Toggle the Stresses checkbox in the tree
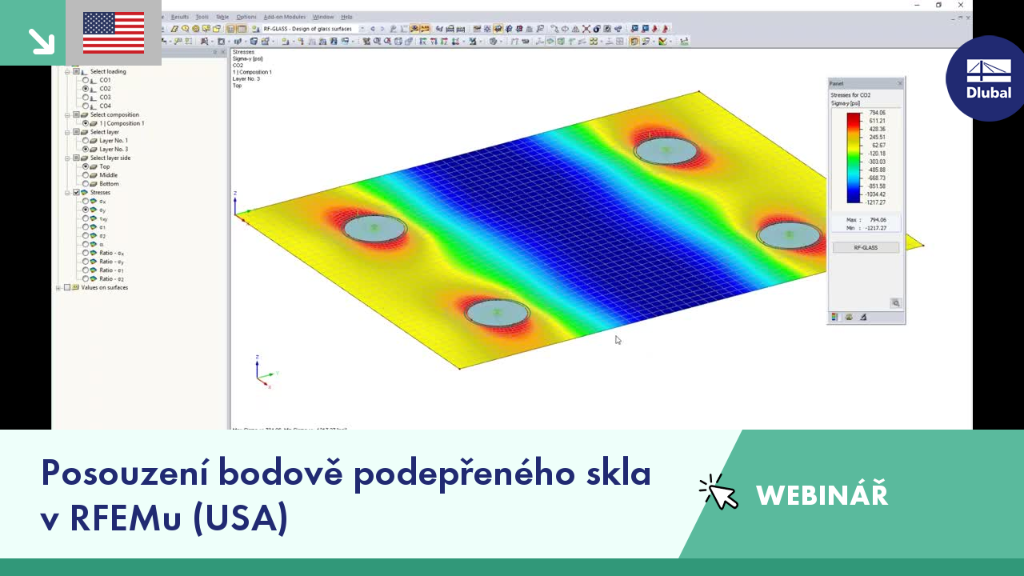 tap(76, 193)
